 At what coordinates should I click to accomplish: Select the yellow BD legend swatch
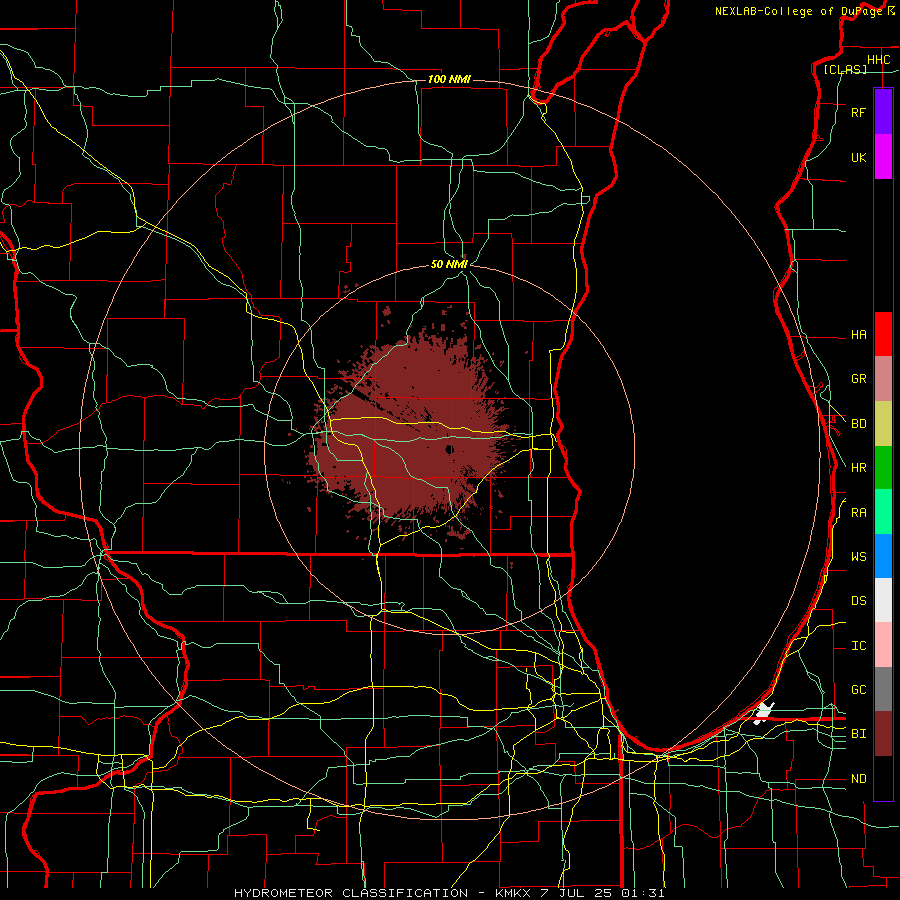pos(883,424)
